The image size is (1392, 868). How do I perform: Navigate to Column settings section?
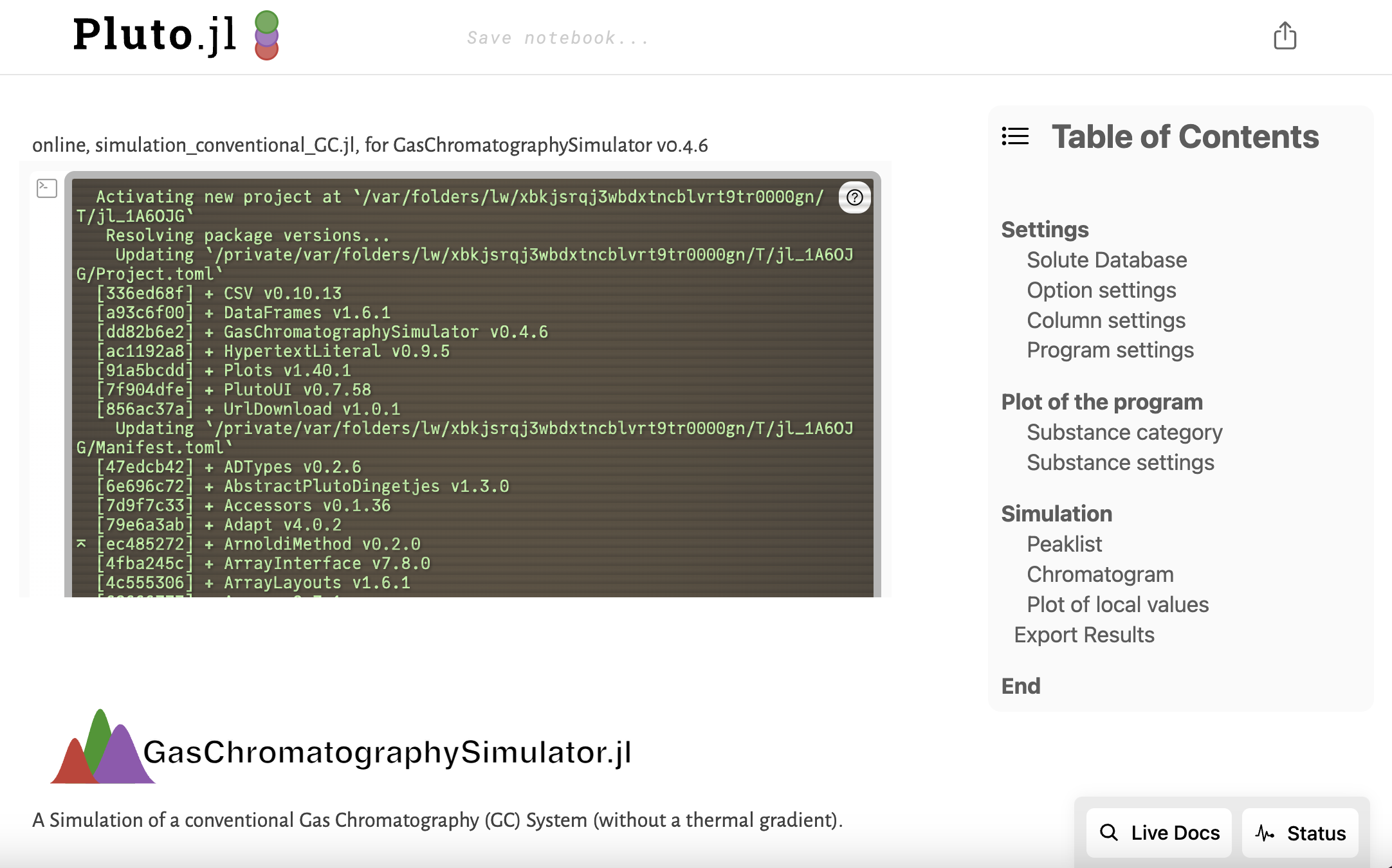tap(1106, 320)
